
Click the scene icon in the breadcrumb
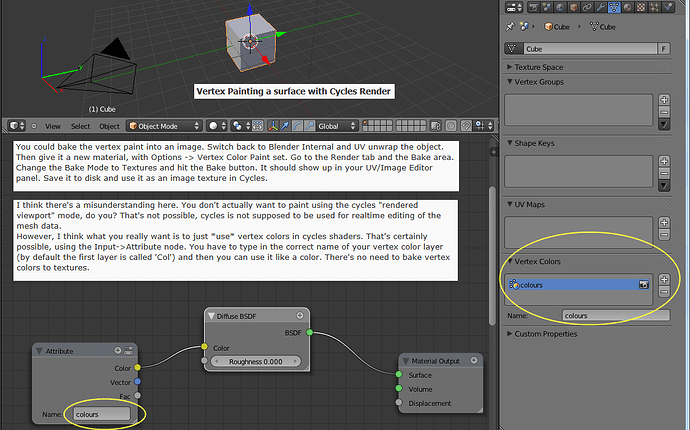pos(524,27)
